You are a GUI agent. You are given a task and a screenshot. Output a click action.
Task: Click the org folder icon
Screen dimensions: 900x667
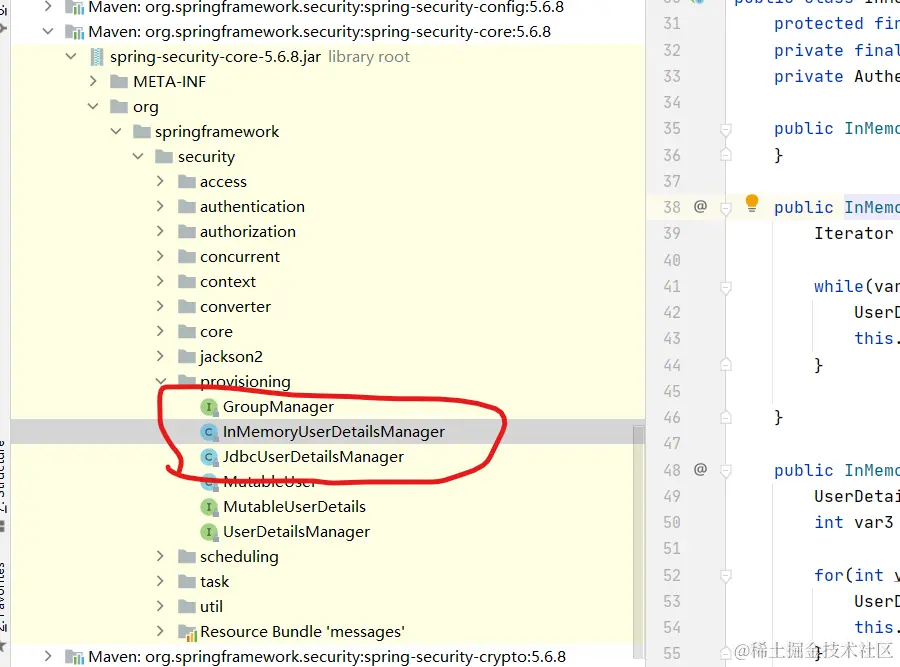coord(119,107)
